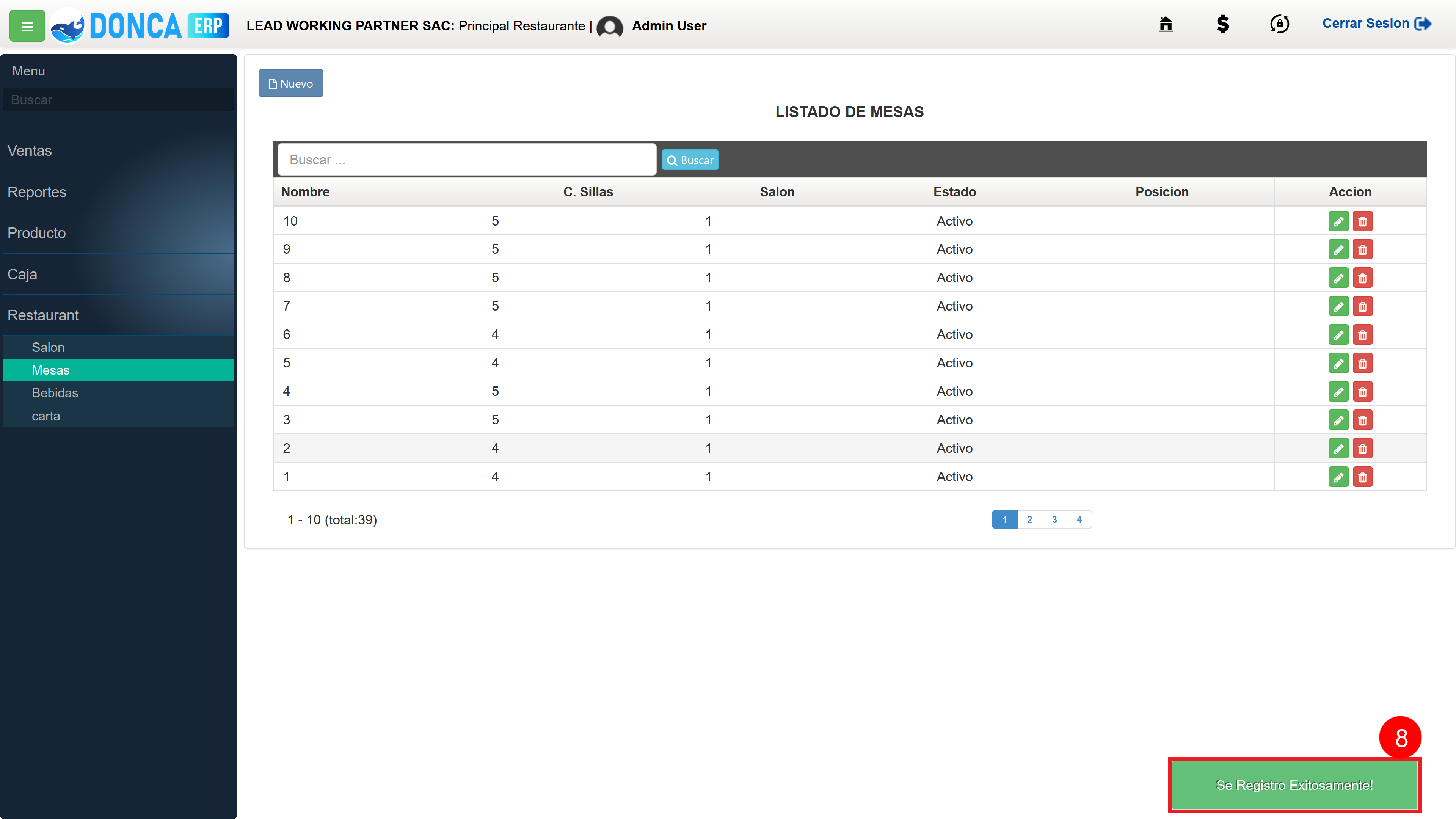
Task: Click Activo status in mesa 2 row
Action: click(955, 448)
